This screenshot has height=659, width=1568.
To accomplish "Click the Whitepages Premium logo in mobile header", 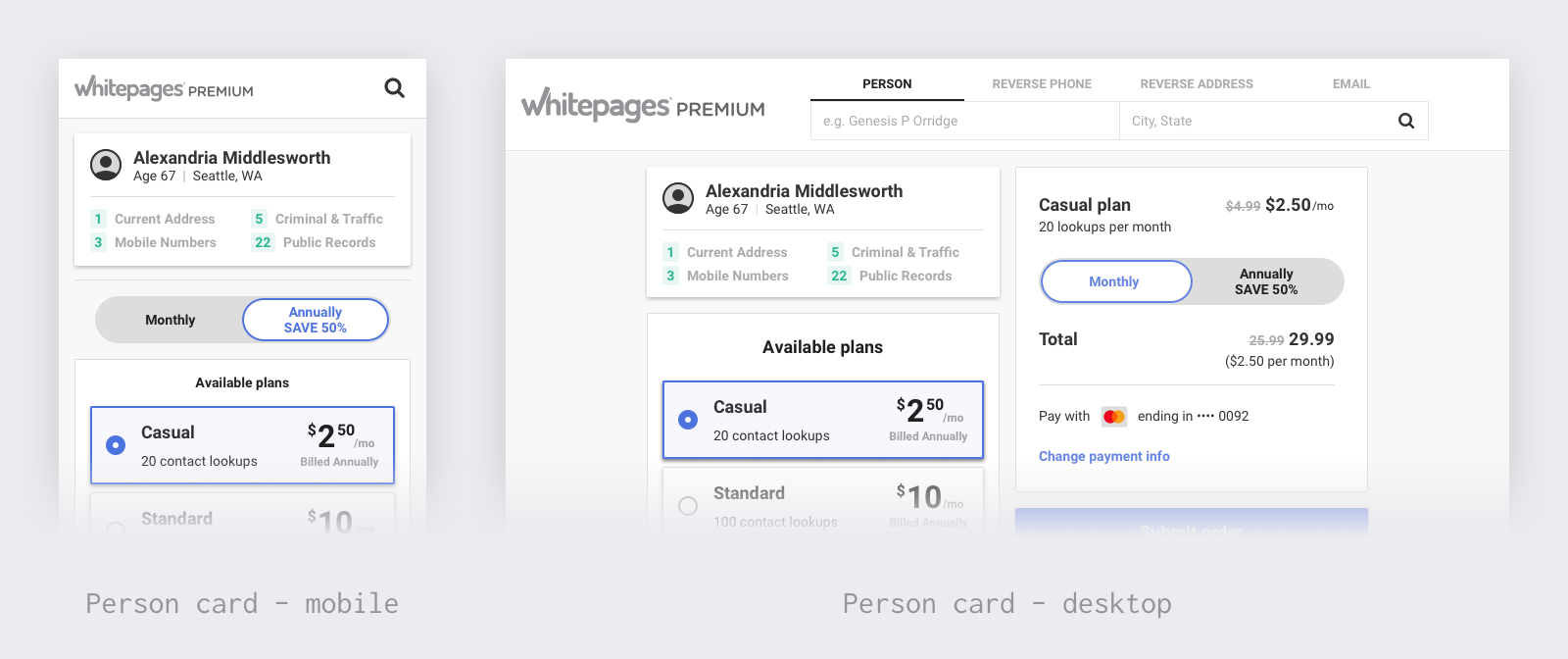I will (164, 89).
